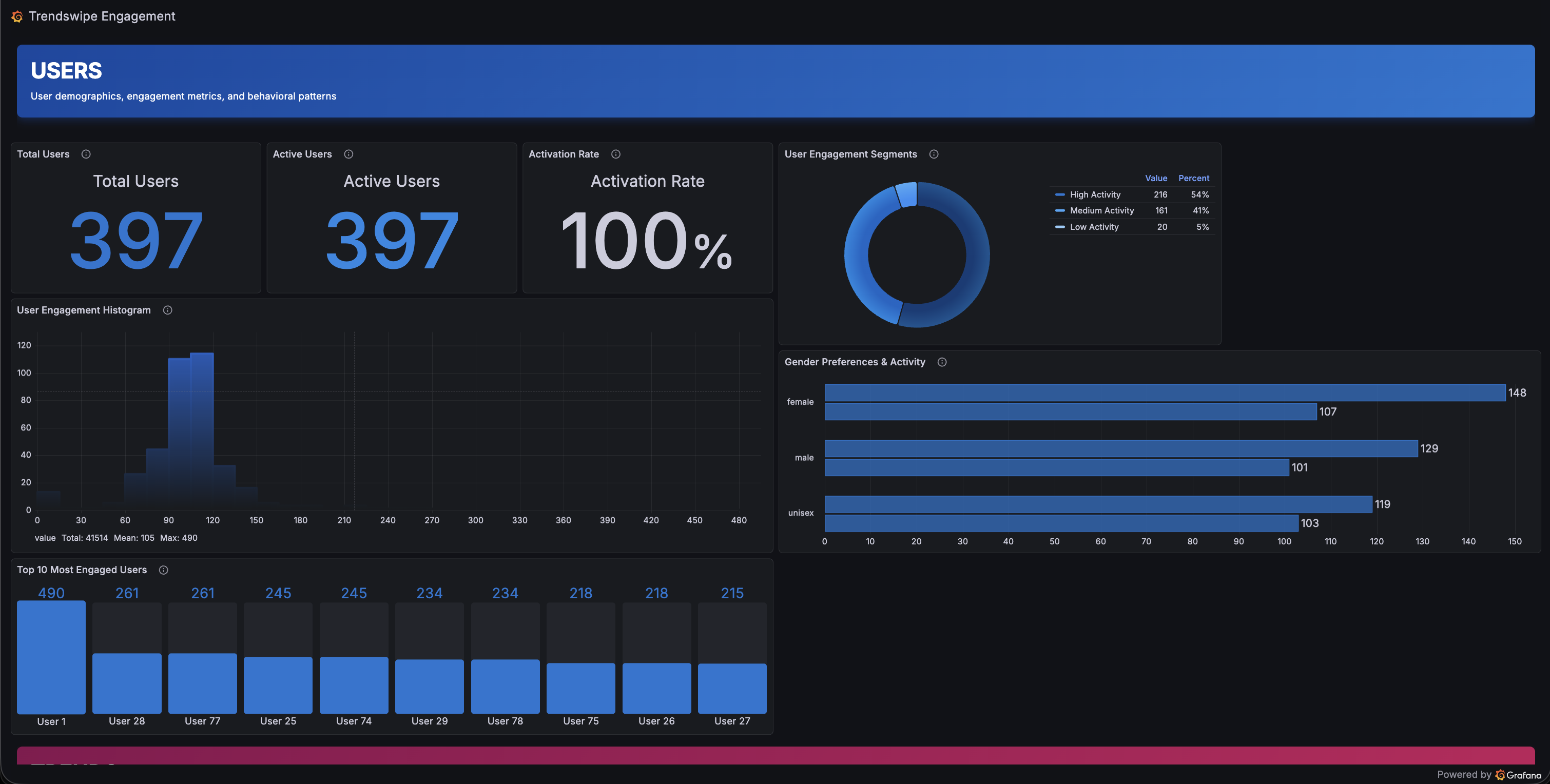Click the Active Users panel info icon
This screenshot has height=784, width=1550.
click(348, 154)
